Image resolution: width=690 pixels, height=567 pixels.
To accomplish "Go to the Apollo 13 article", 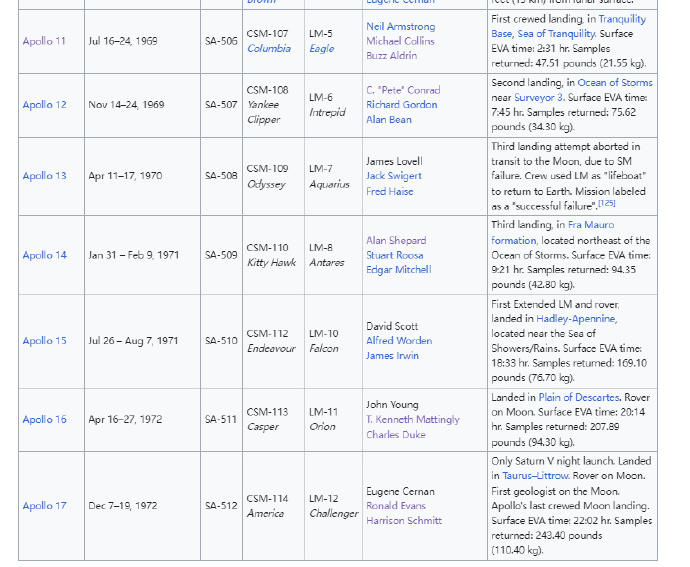I will click(x=44, y=176).
